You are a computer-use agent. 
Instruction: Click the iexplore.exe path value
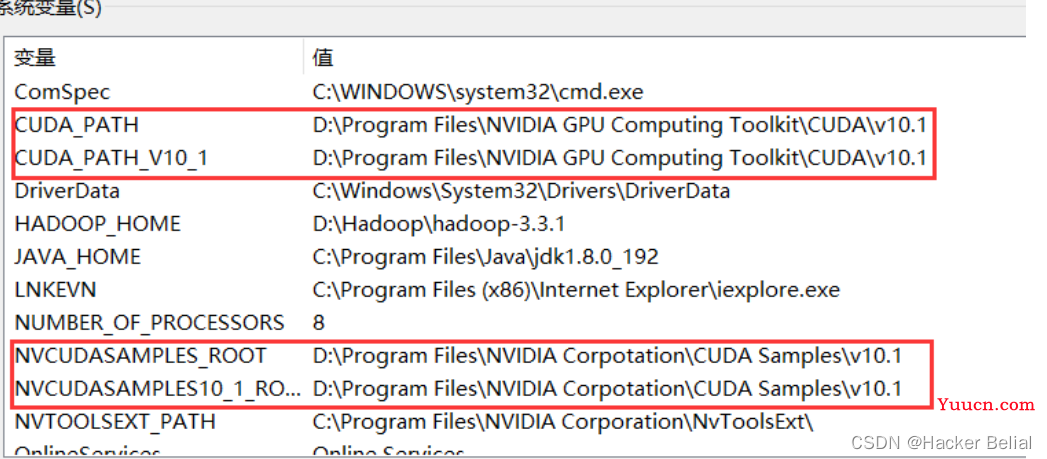(576, 290)
